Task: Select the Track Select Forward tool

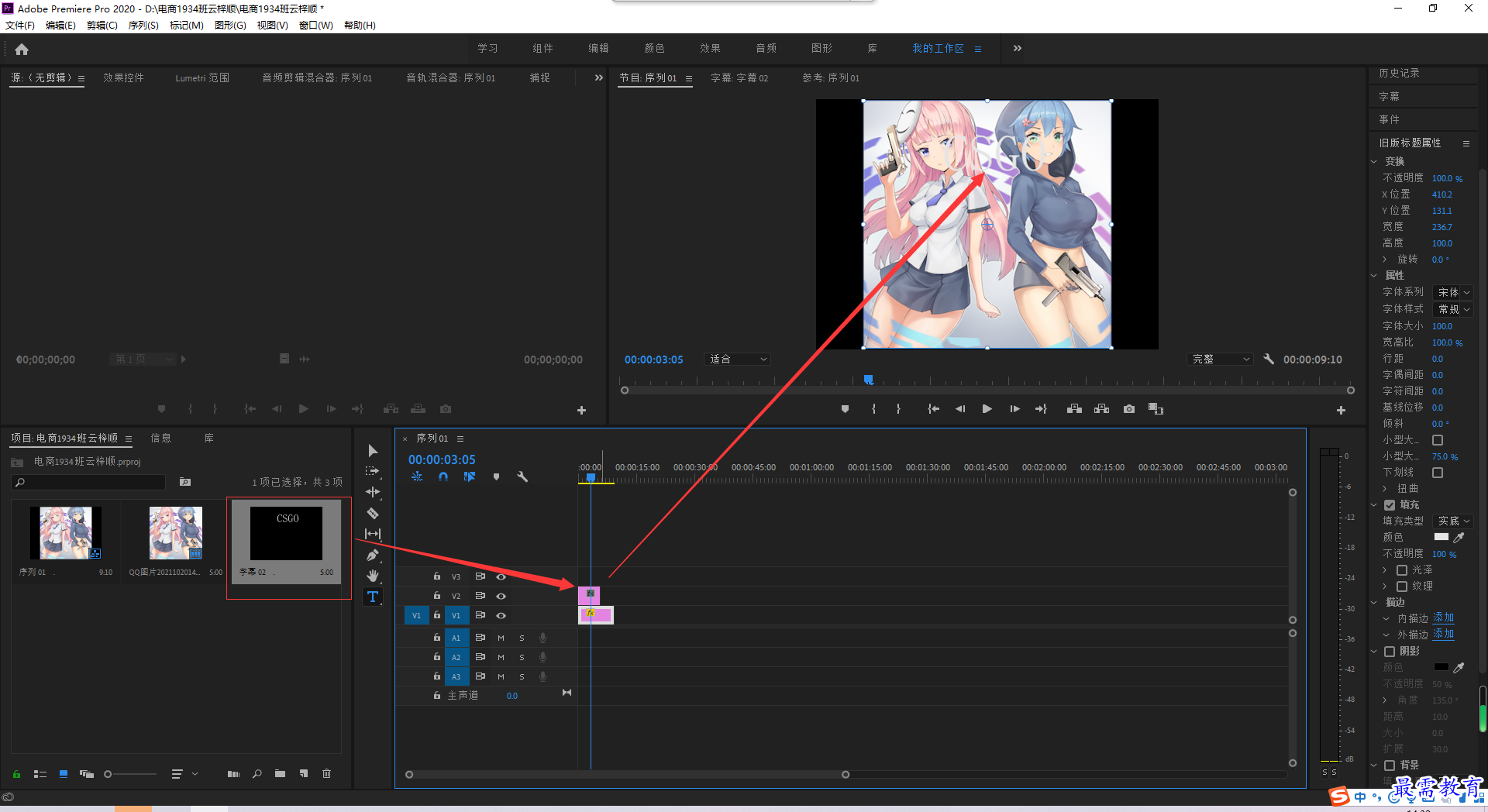Action: 373,471
